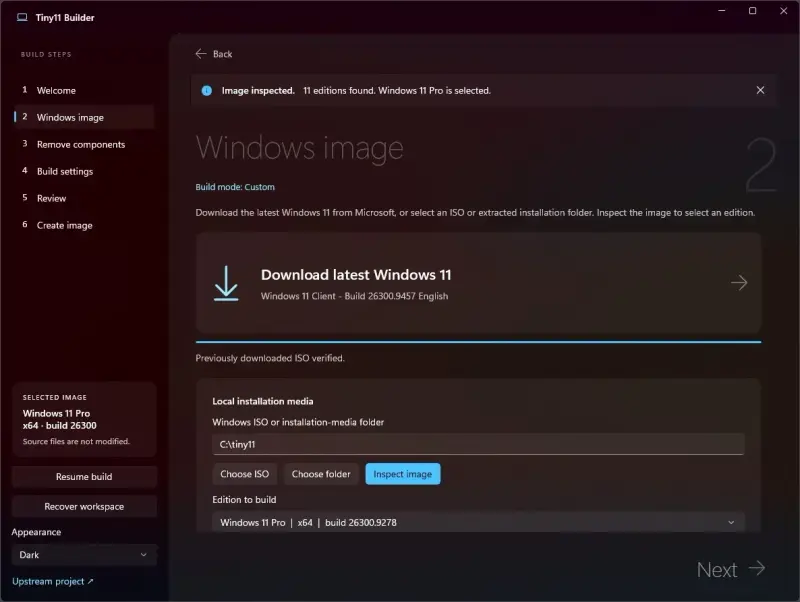
Task: Click the 'x64 · build 26300' text
Action: (59, 425)
